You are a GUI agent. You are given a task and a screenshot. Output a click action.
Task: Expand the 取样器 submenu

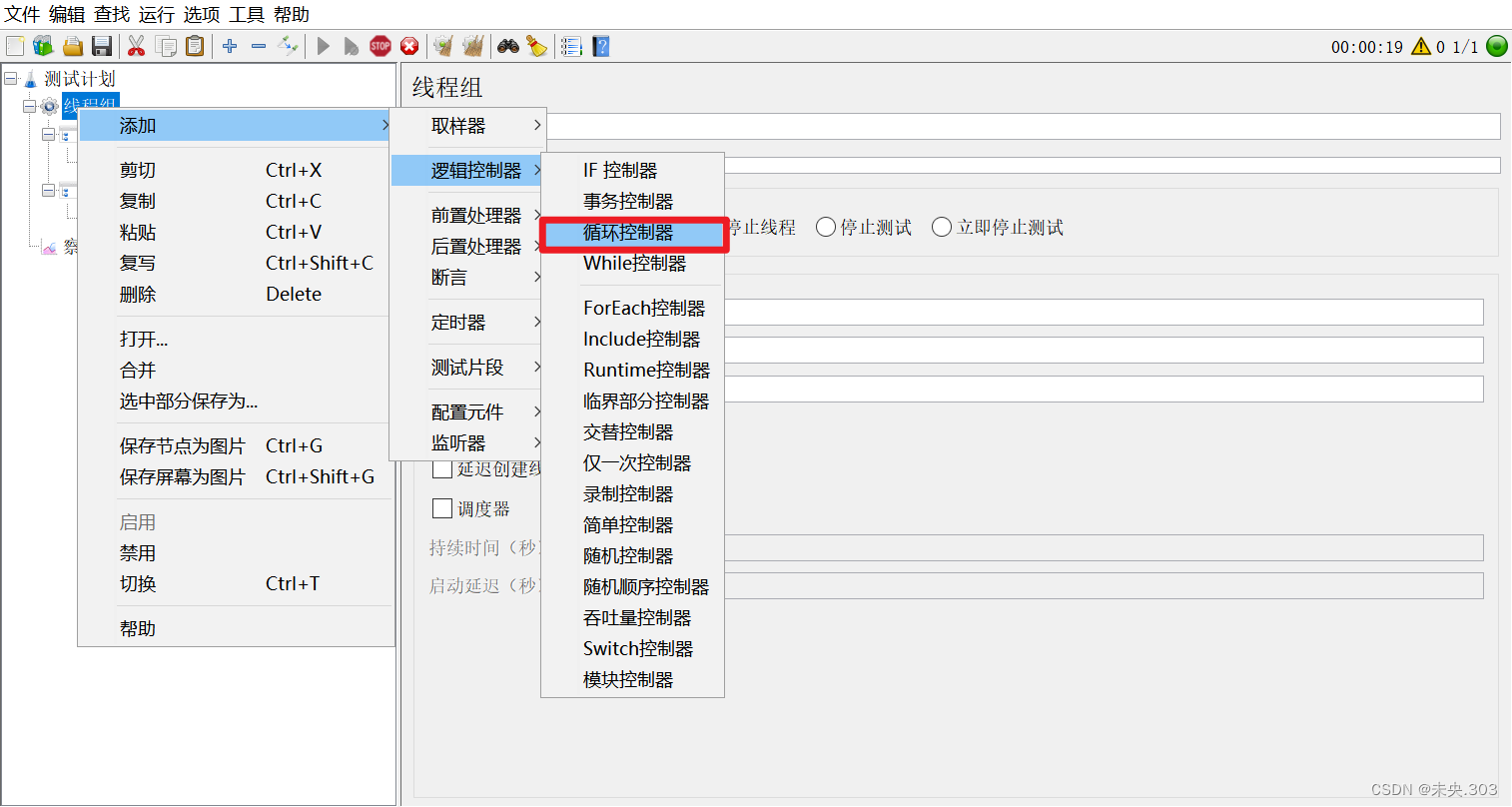pyautogui.click(x=467, y=126)
